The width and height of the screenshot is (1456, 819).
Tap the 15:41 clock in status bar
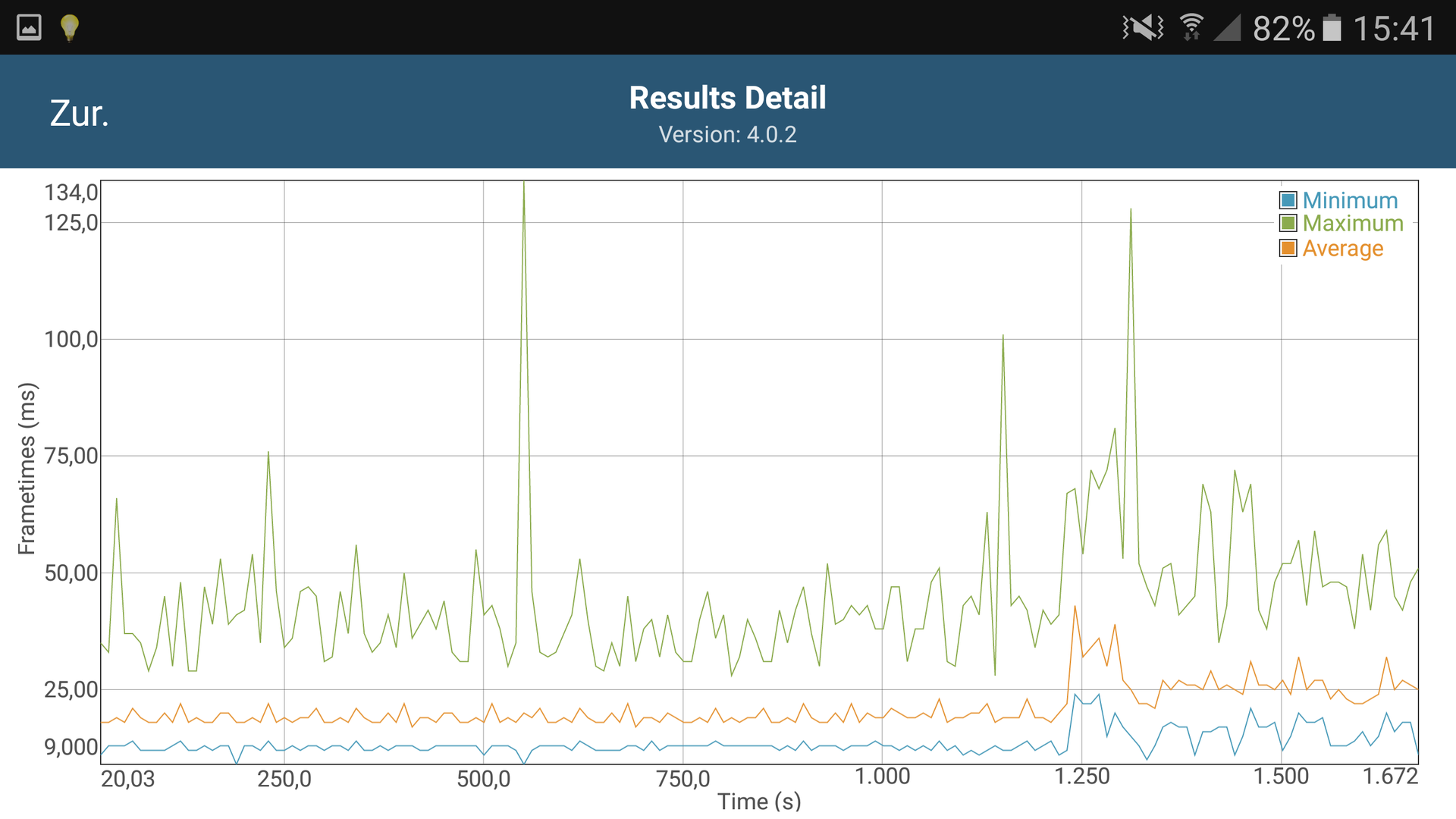(x=1394, y=29)
